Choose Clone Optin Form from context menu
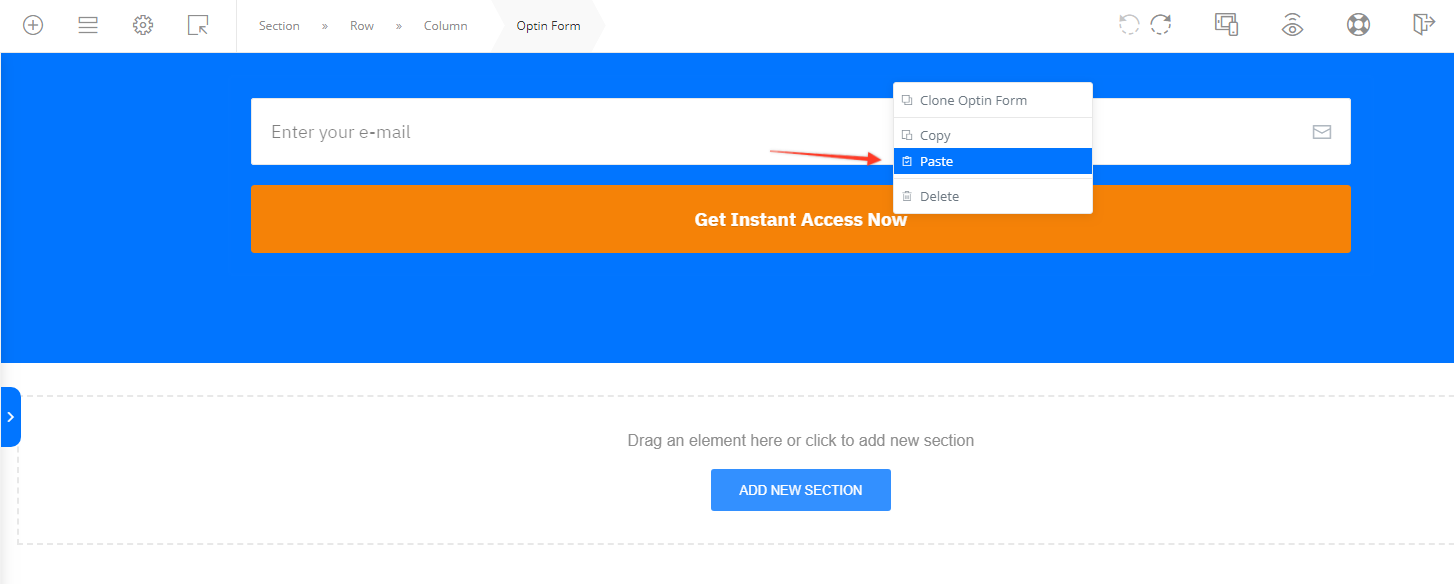 pyautogui.click(x=993, y=100)
